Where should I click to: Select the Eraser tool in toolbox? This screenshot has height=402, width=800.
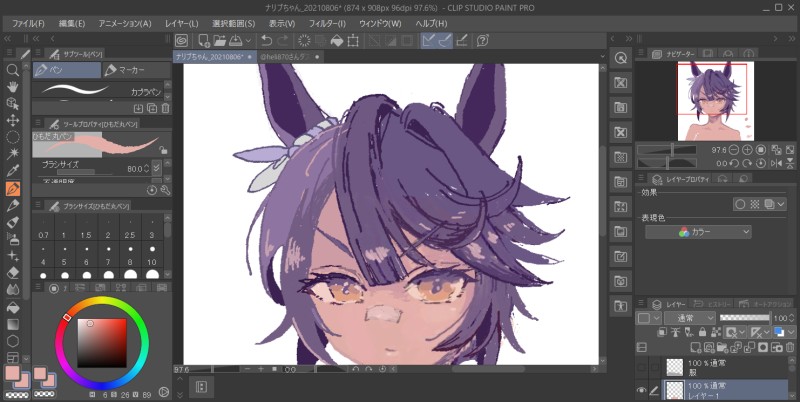click(x=13, y=272)
